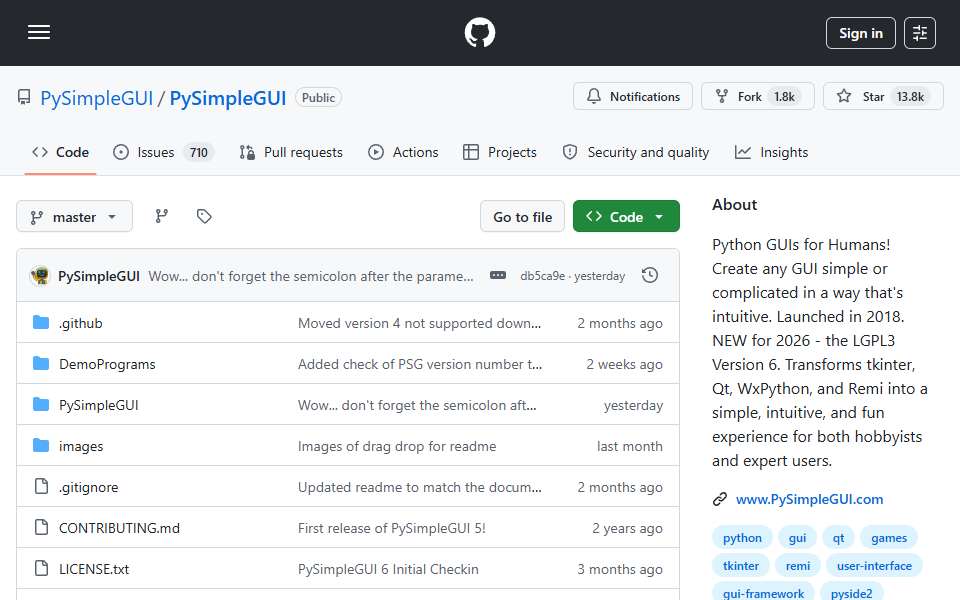Open the Pull requests tab
This screenshot has width=960, height=600.
pyautogui.click(x=291, y=152)
